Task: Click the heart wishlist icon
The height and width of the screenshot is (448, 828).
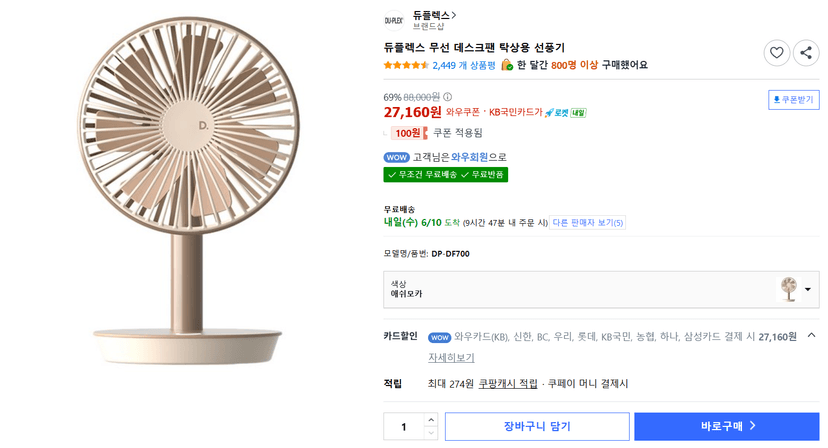Action: point(776,53)
